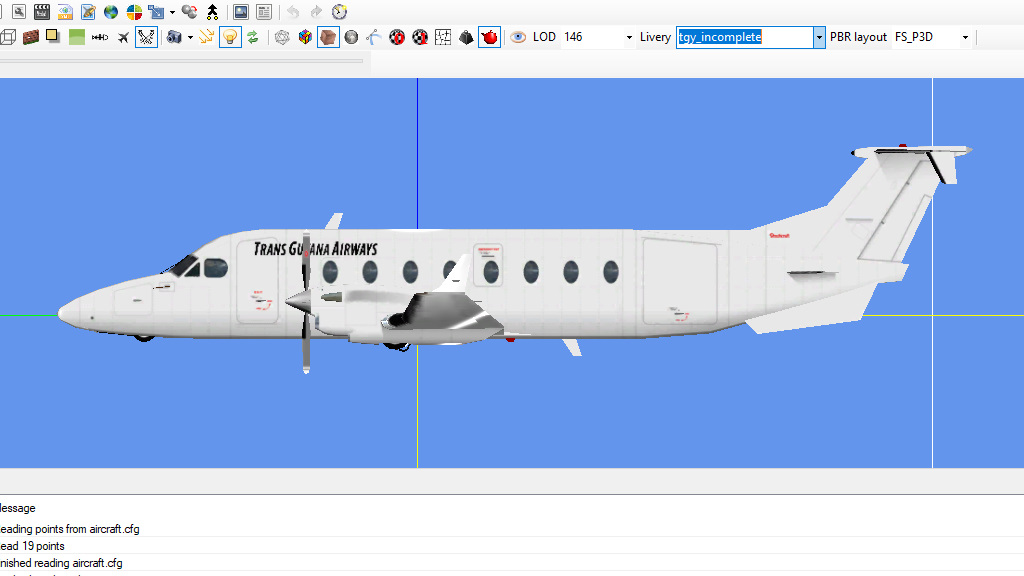Click the black hierarchy arrow icon
The width and height of the screenshot is (1024, 576).
pos(212,12)
